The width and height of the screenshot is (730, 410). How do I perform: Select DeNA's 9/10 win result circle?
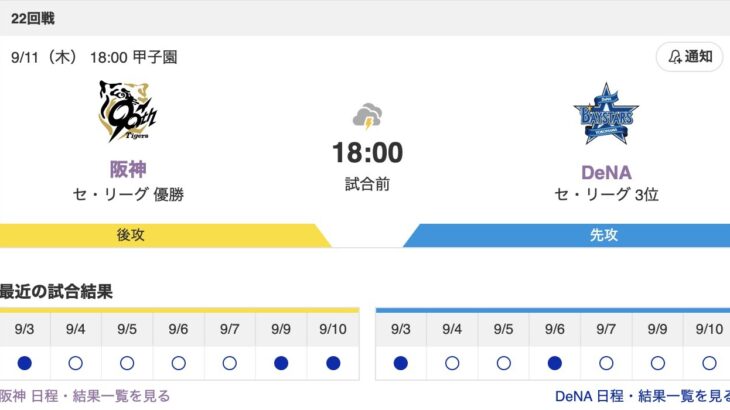(709, 363)
